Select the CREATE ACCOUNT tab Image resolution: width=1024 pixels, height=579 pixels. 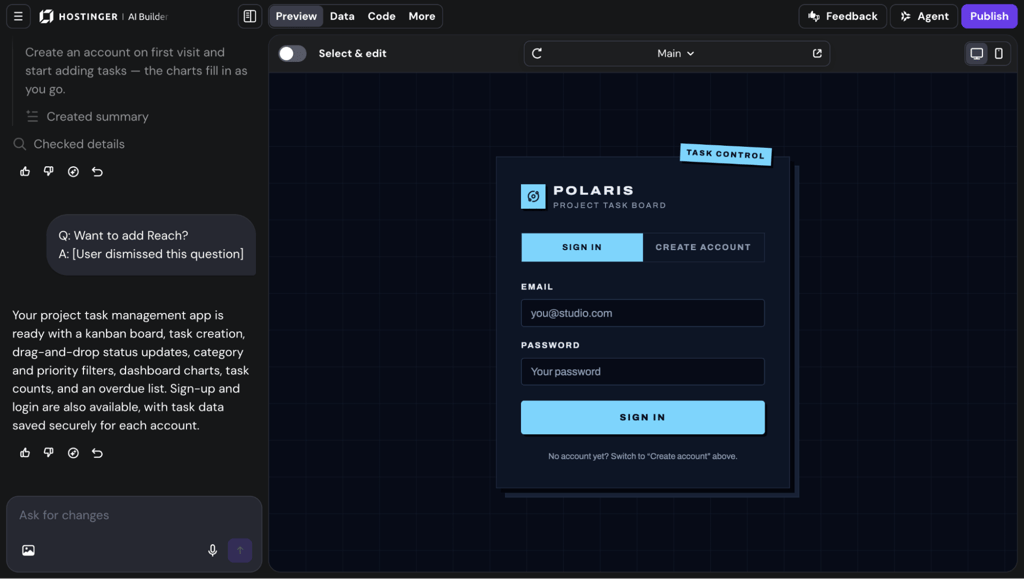[x=703, y=247]
